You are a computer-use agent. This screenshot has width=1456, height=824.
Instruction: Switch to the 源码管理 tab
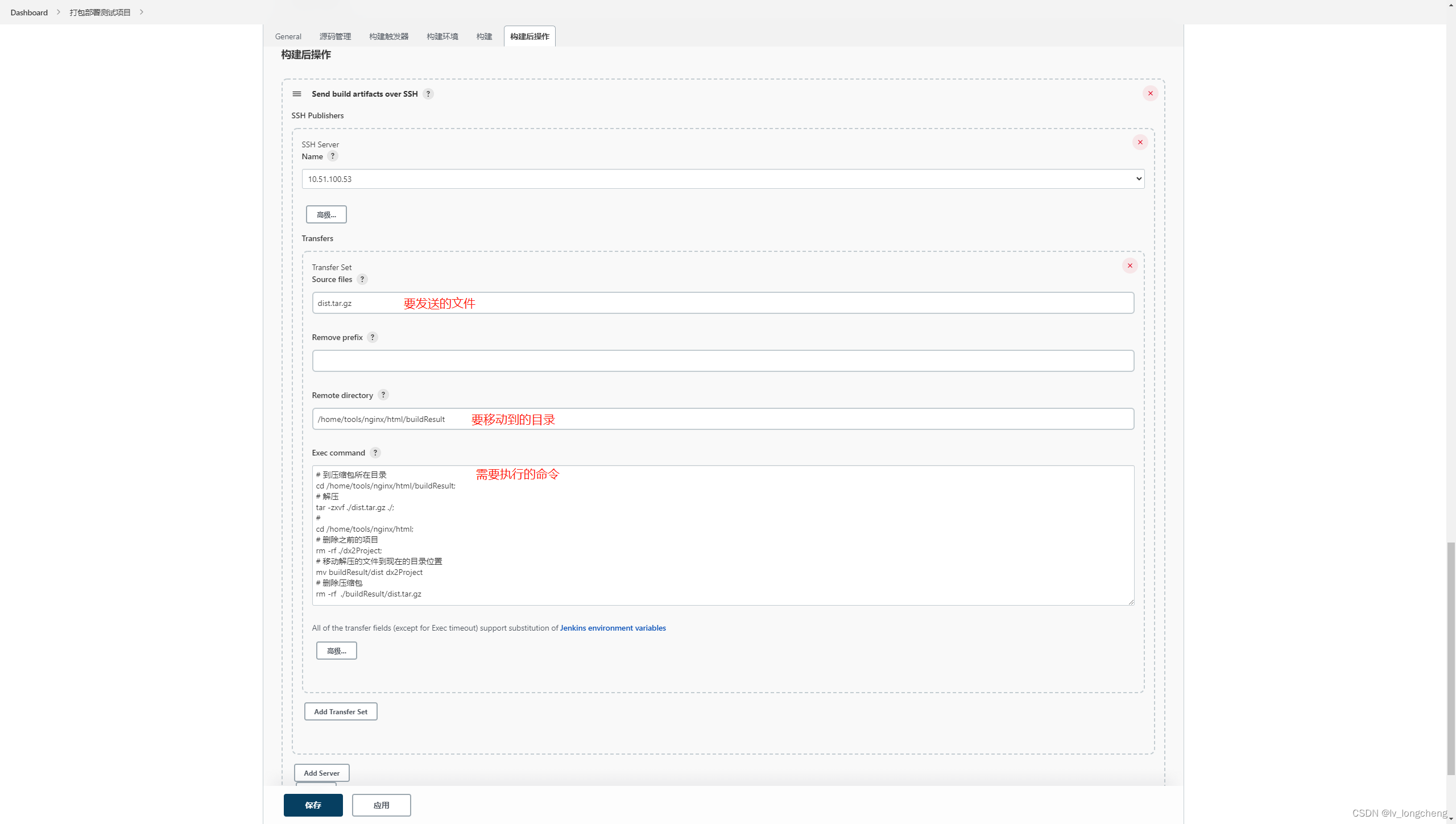point(335,36)
